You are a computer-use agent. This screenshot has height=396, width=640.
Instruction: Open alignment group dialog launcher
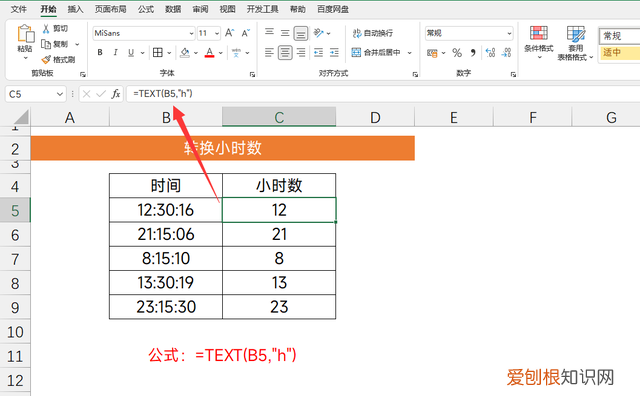coord(415,74)
